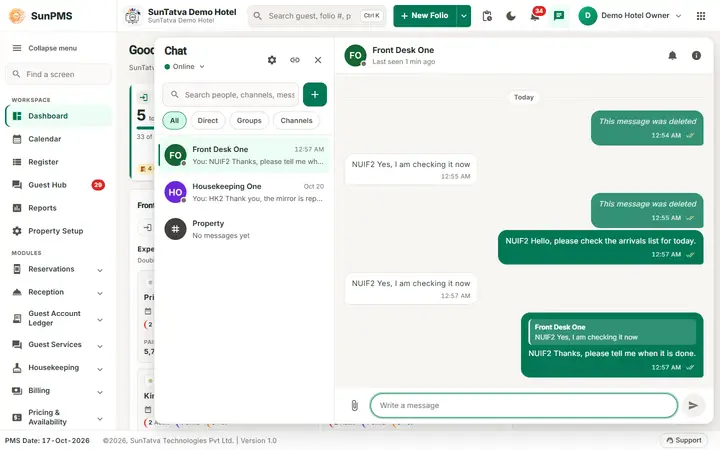Screen dimensions: 720x450
Task: Open notifications bell with 34 badge
Action: (535, 16)
